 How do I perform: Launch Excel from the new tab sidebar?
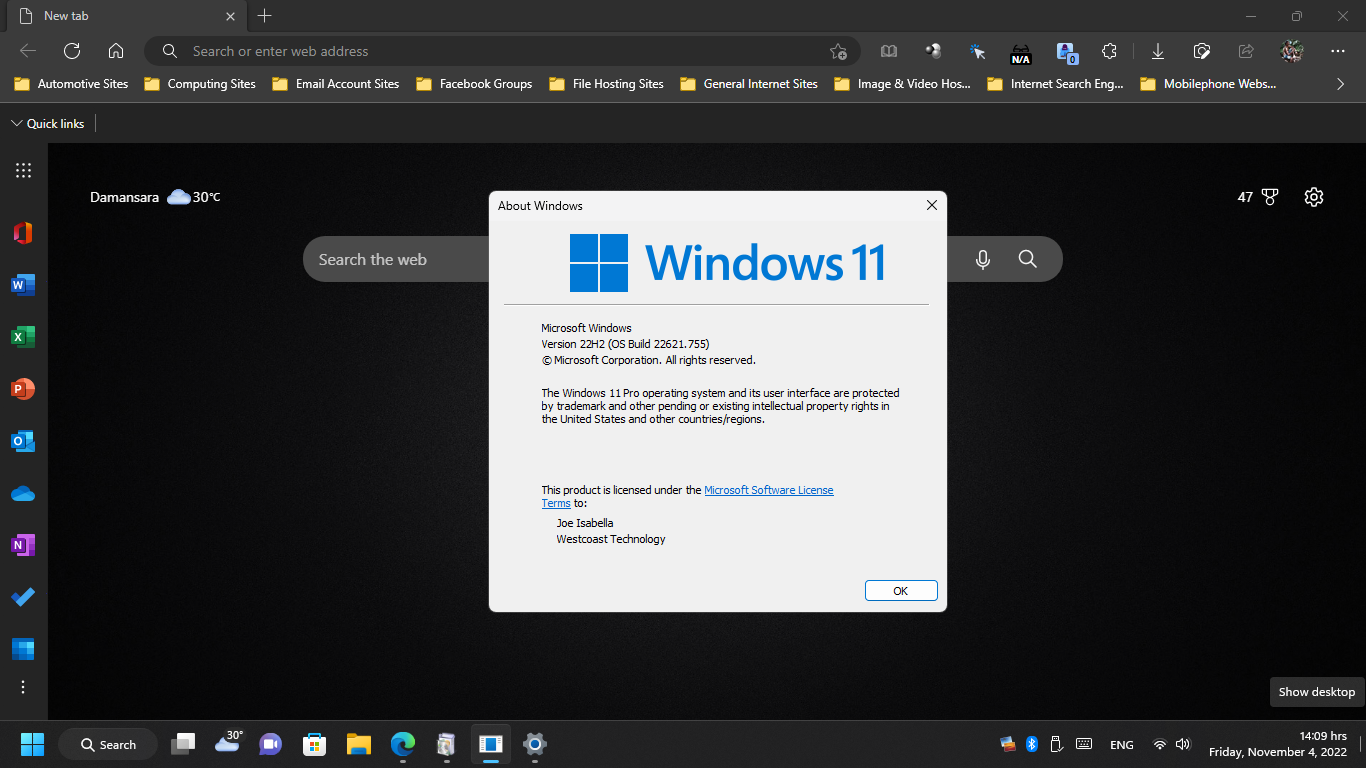[x=23, y=337]
